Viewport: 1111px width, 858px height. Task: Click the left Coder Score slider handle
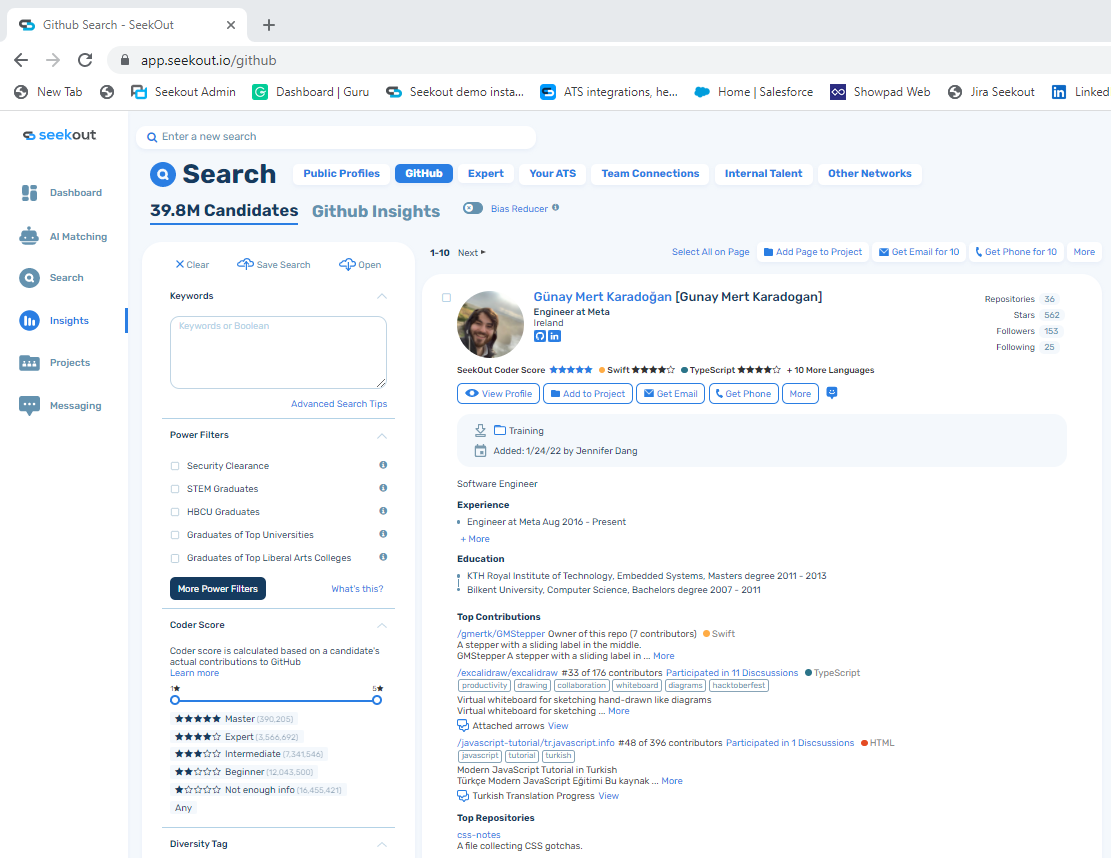pos(175,700)
